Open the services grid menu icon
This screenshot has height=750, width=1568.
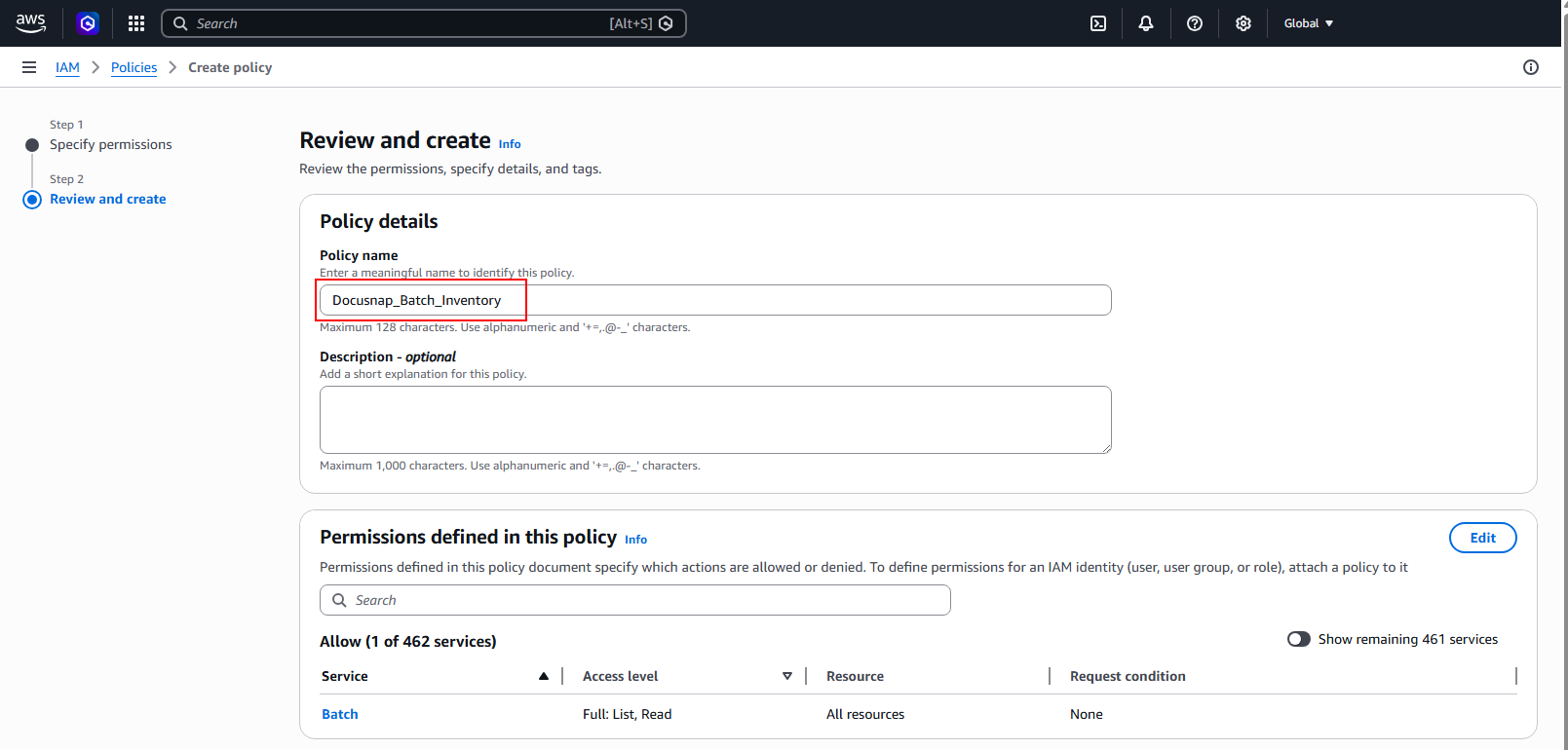(136, 23)
